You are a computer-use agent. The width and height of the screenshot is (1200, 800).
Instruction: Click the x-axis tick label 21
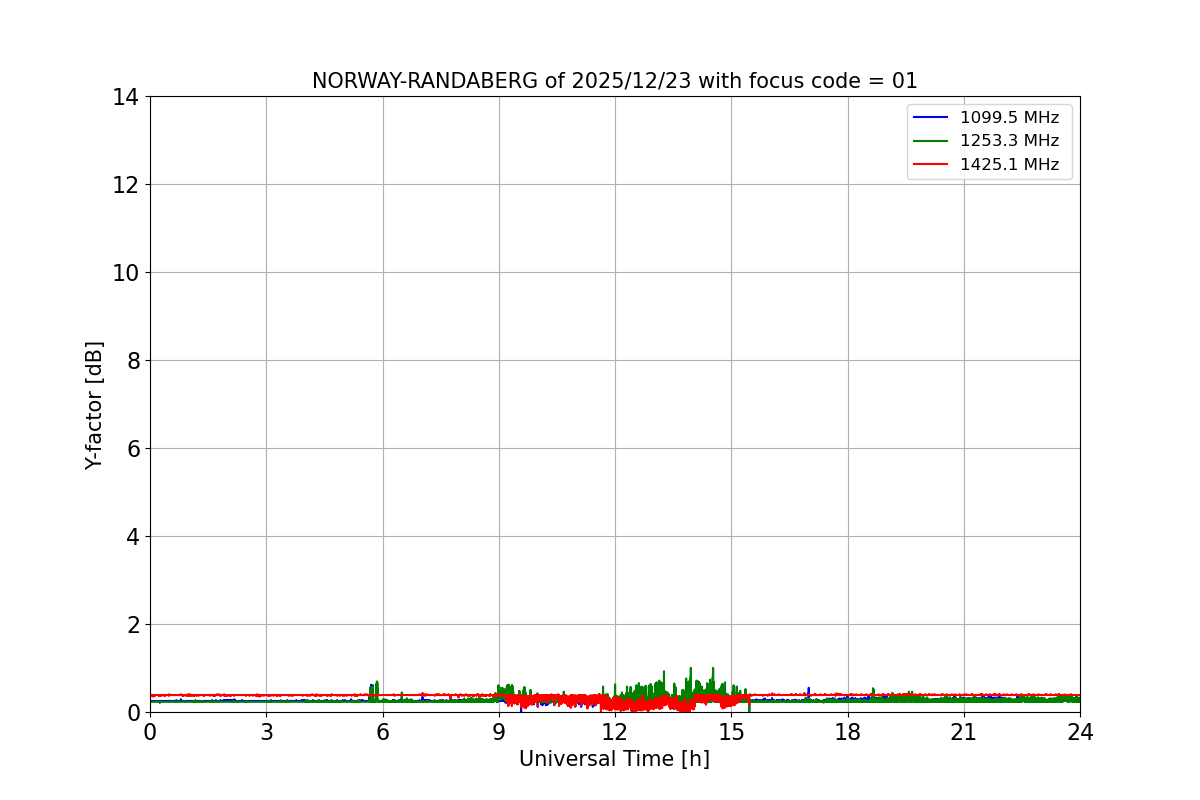pyautogui.click(x=964, y=732)
